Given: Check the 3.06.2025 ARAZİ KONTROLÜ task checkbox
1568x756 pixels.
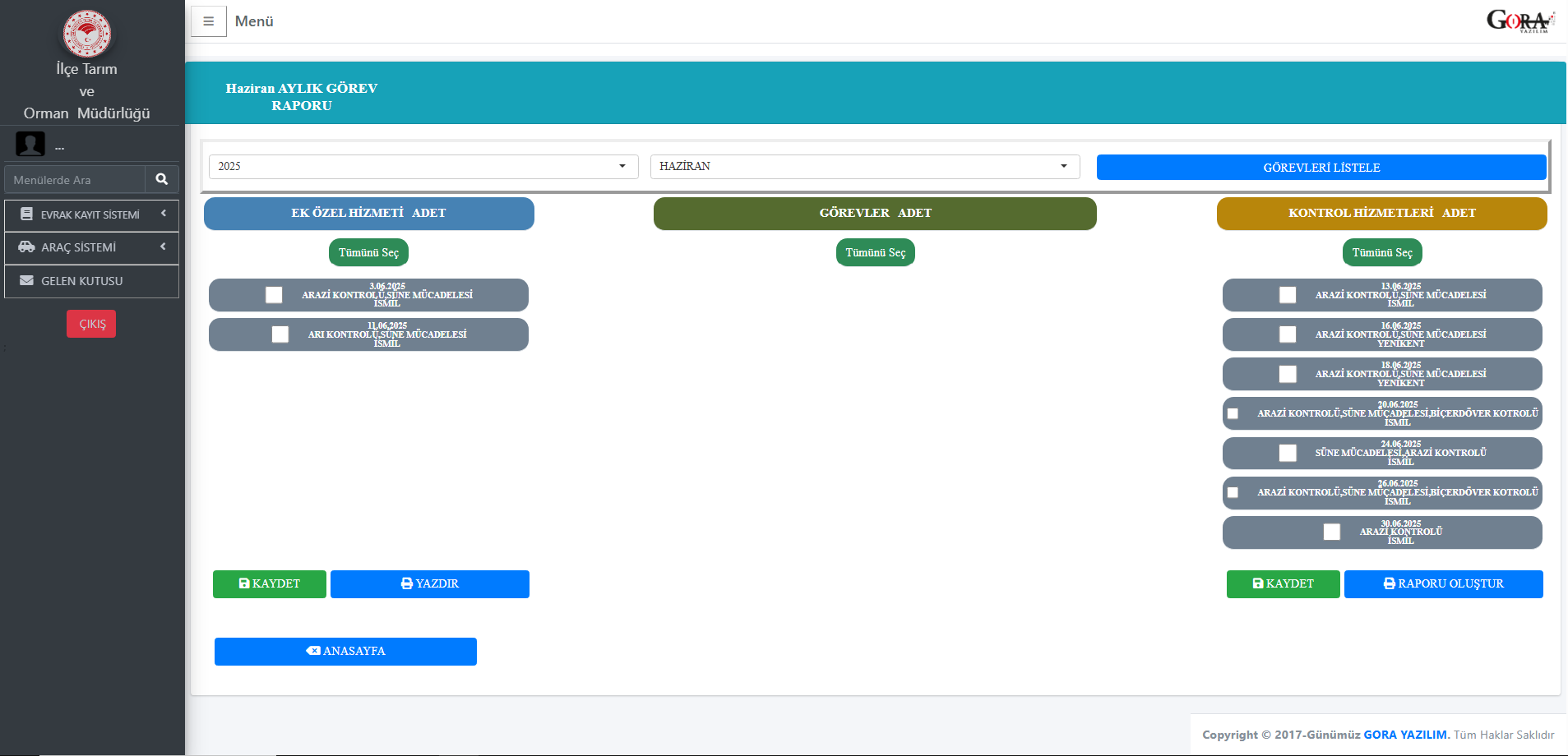Looking at the screenshot, I should click(x=274, y=295).
